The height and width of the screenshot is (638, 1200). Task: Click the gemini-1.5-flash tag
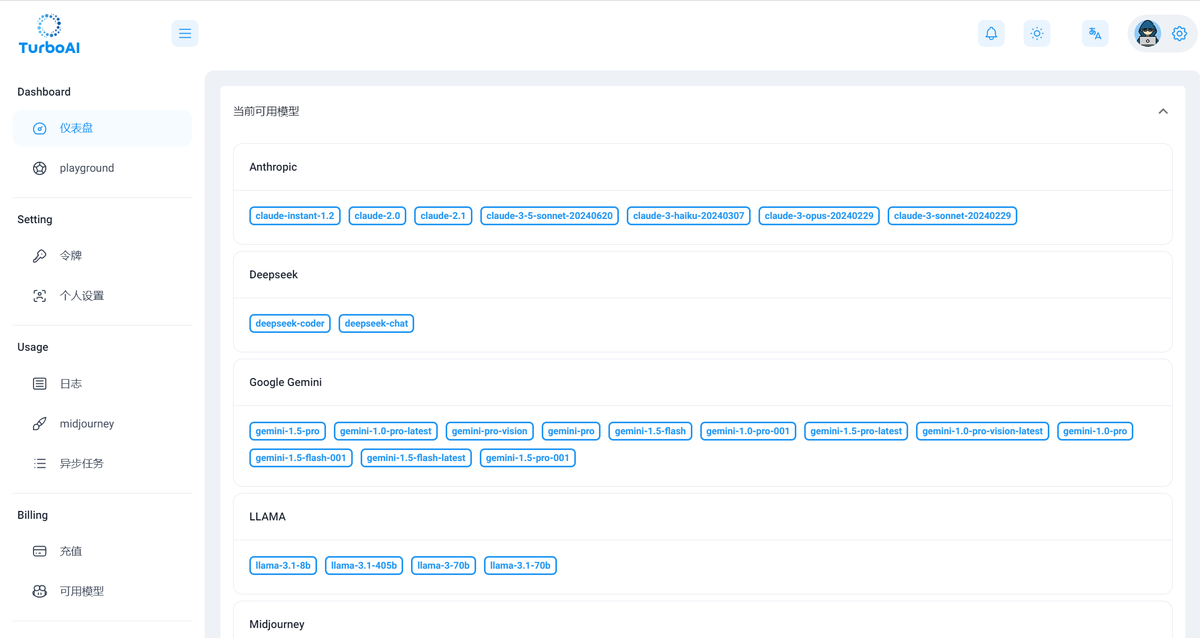(651, 432)
